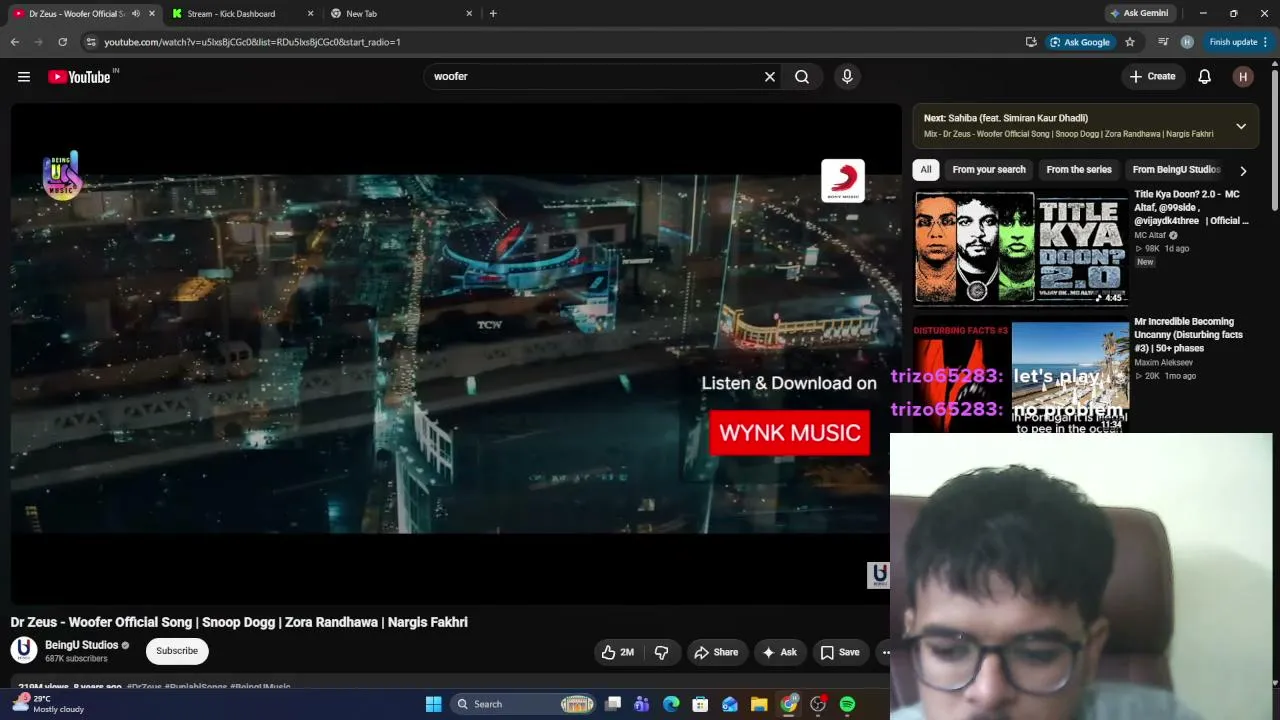Image resolution: width=1280 pixels, height=720 pixels.
Task: Open Task View on the taskbar
Action: (x=613, y=704)
